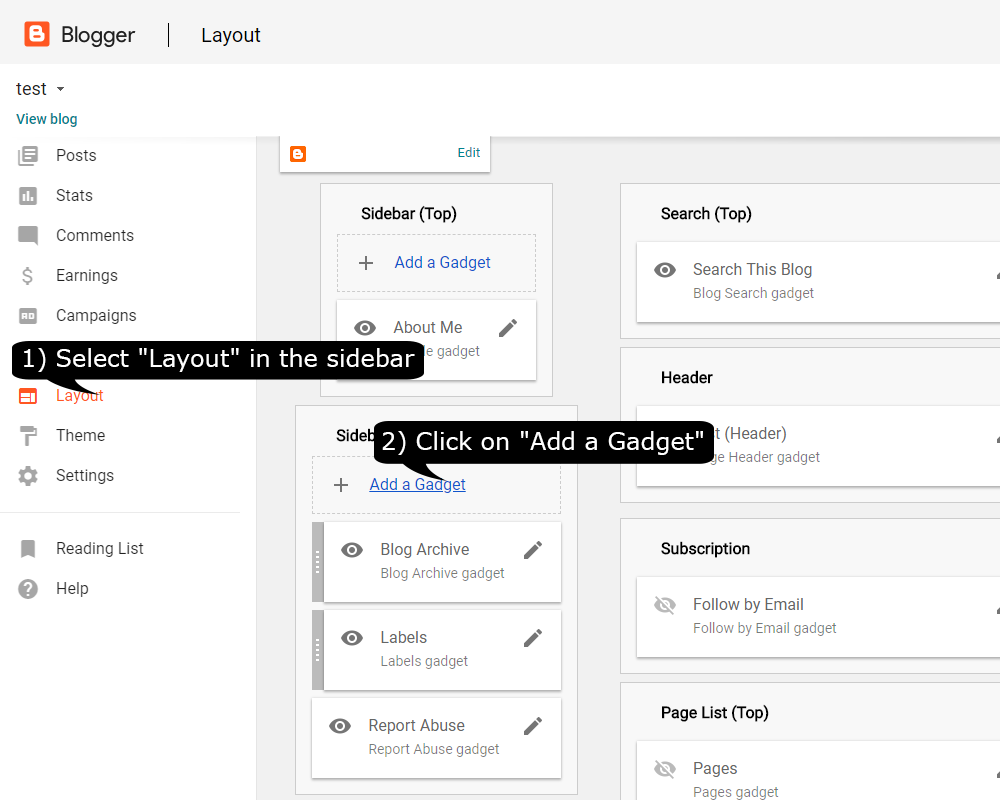Viewport: 1000px width, 800px height.
Task: Open the Posts icon in sidebar
Action: [x=28, y=156]
